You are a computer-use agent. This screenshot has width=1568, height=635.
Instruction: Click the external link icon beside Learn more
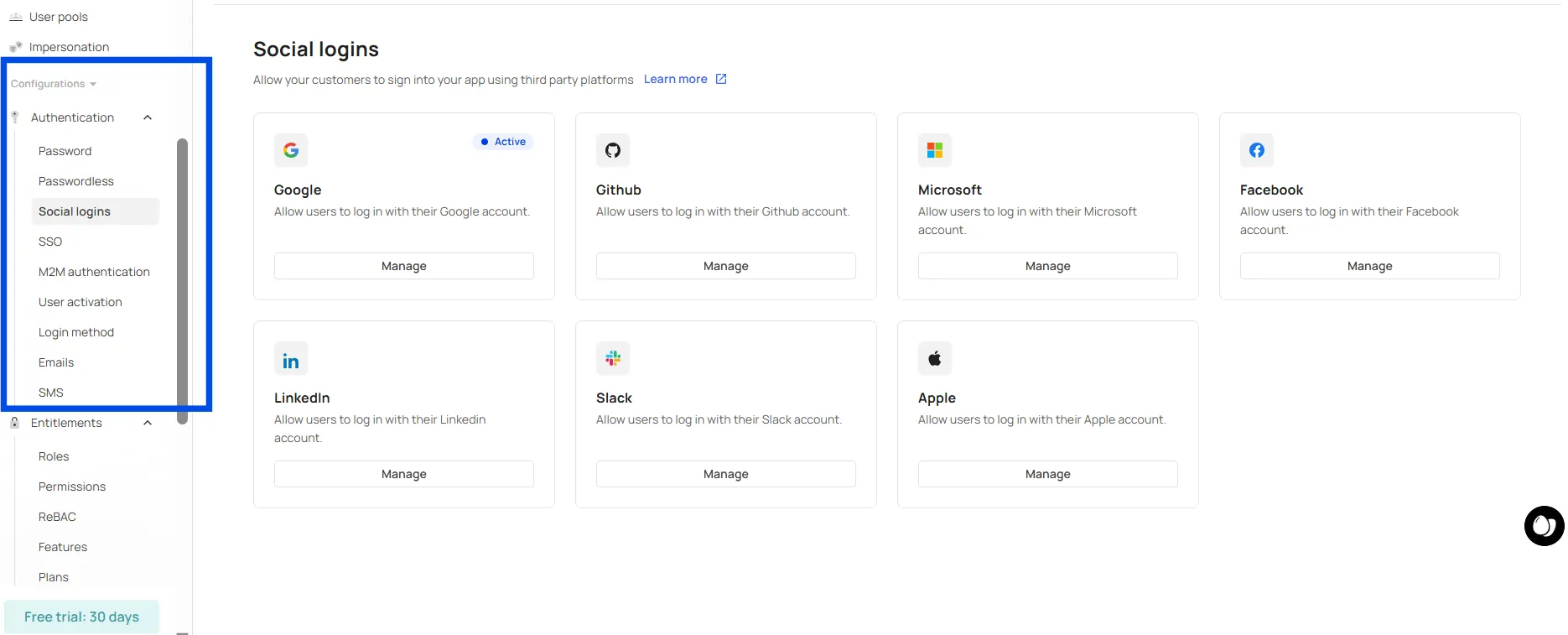point(721,79)
